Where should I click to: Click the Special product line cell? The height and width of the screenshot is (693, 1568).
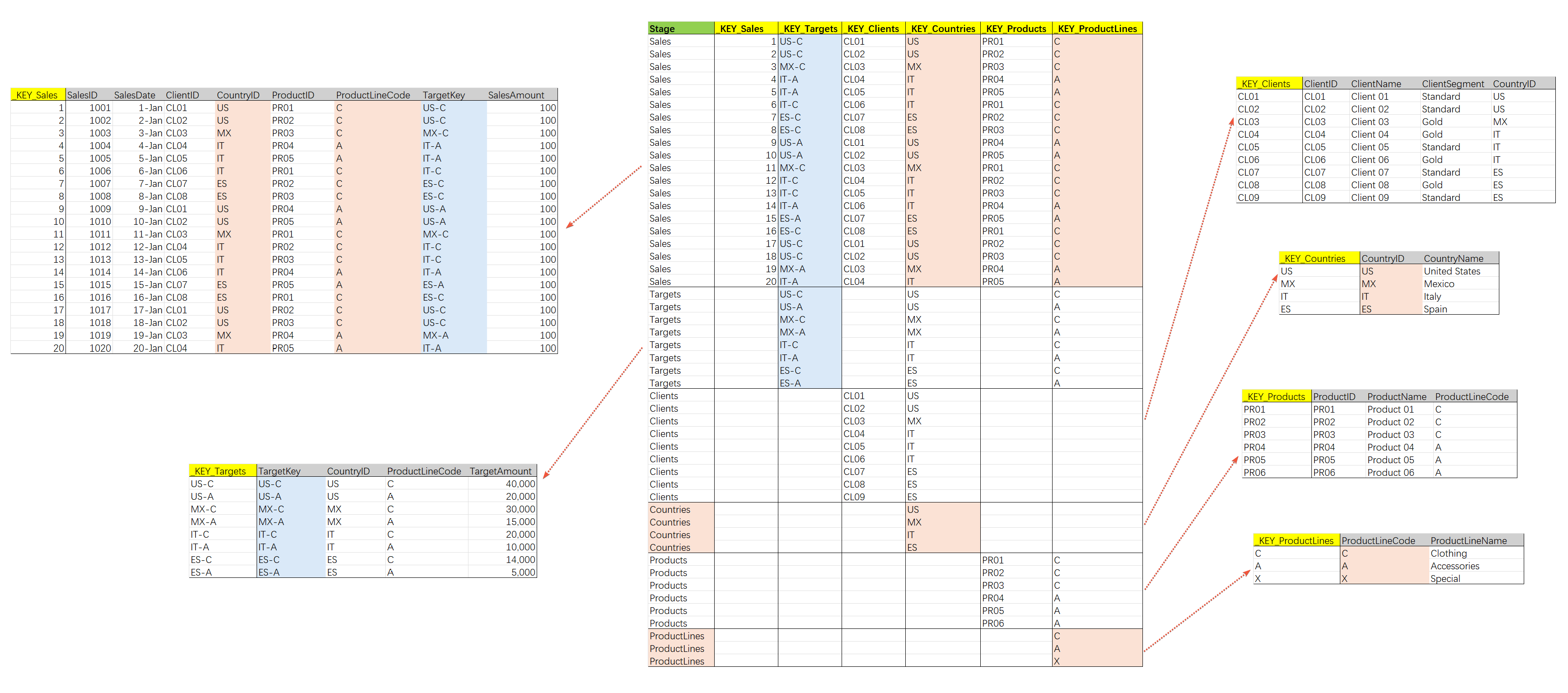(x=1445, y=579)
